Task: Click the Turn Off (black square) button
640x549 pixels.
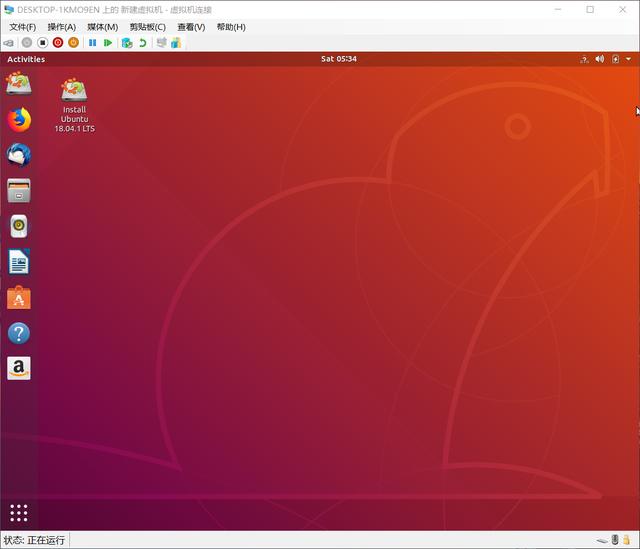Action: 42,42
